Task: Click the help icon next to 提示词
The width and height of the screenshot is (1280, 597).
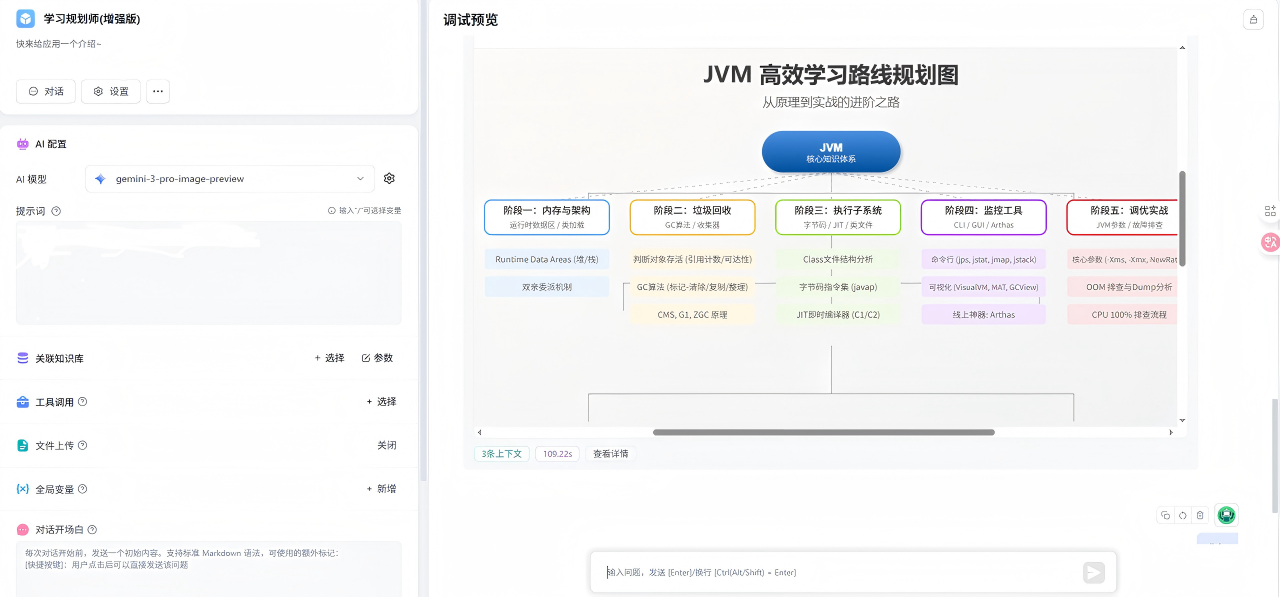Action: [x=56, y=211]
